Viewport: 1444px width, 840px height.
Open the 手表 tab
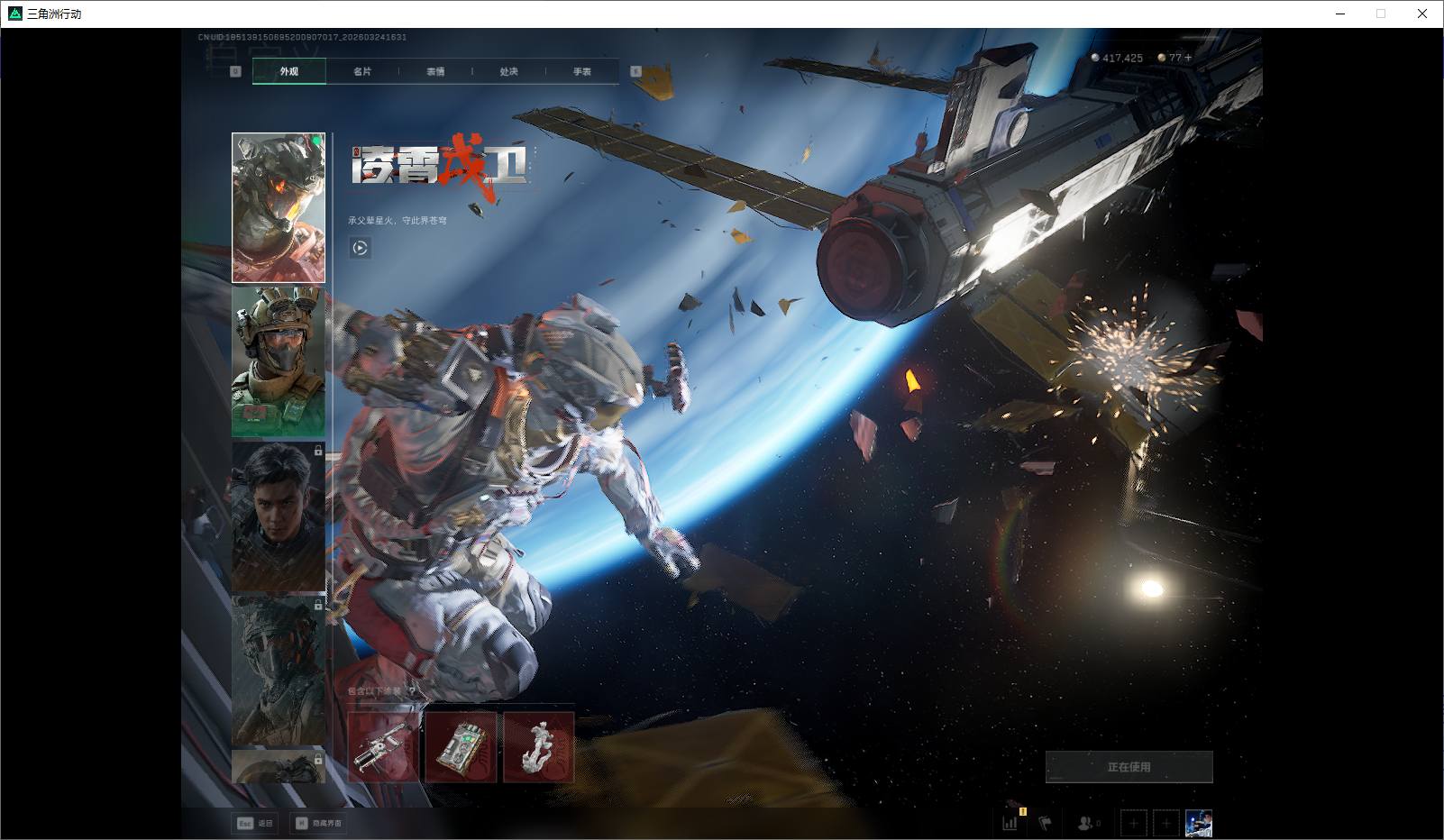pos(582,71)
